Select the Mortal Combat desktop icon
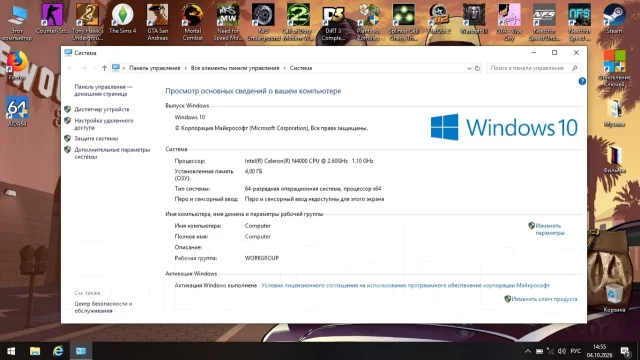The height and width of the screenshot is (360, 640). [x=192, y=22]
